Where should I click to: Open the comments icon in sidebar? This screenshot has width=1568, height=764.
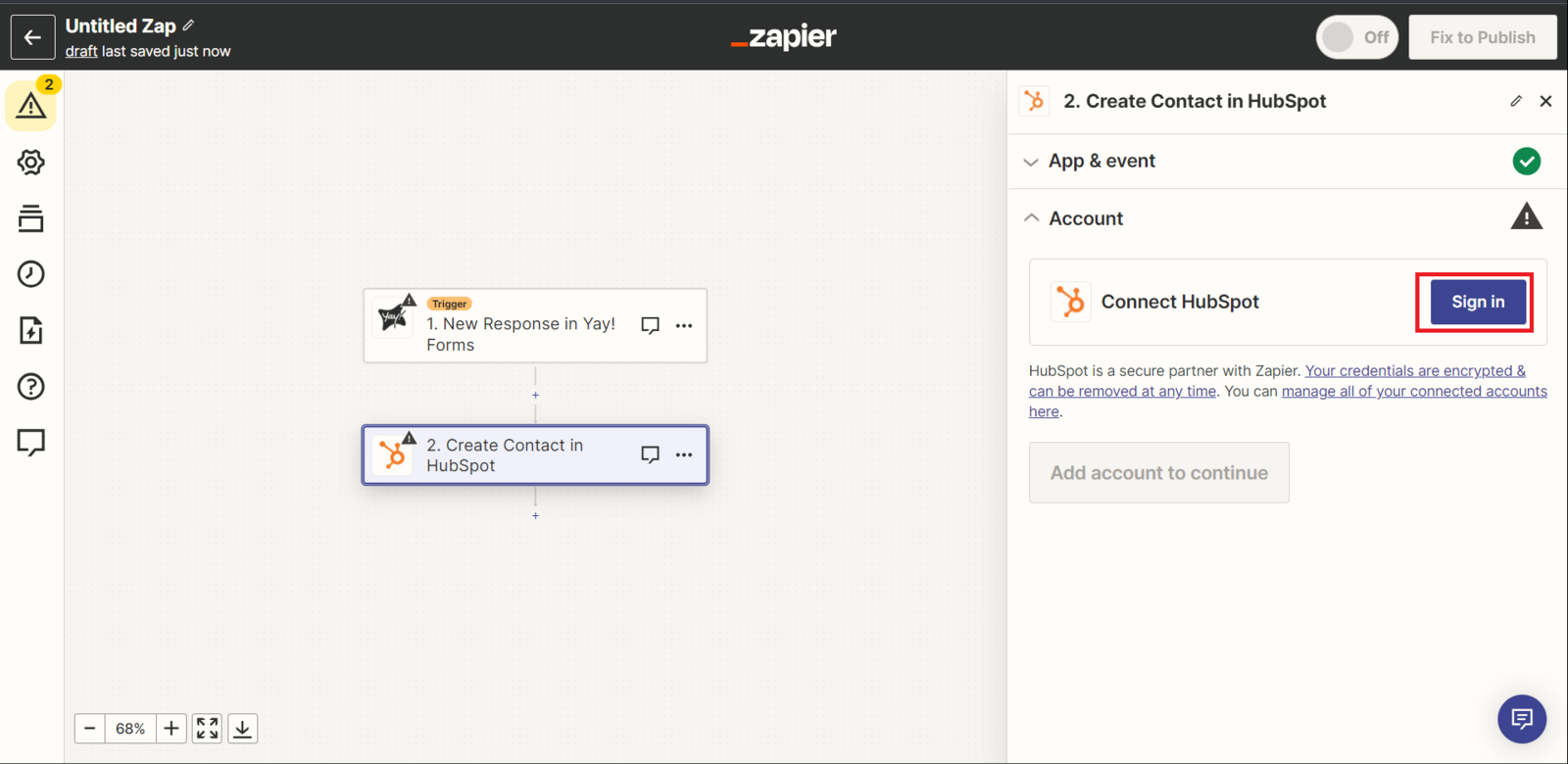point(30,443)
